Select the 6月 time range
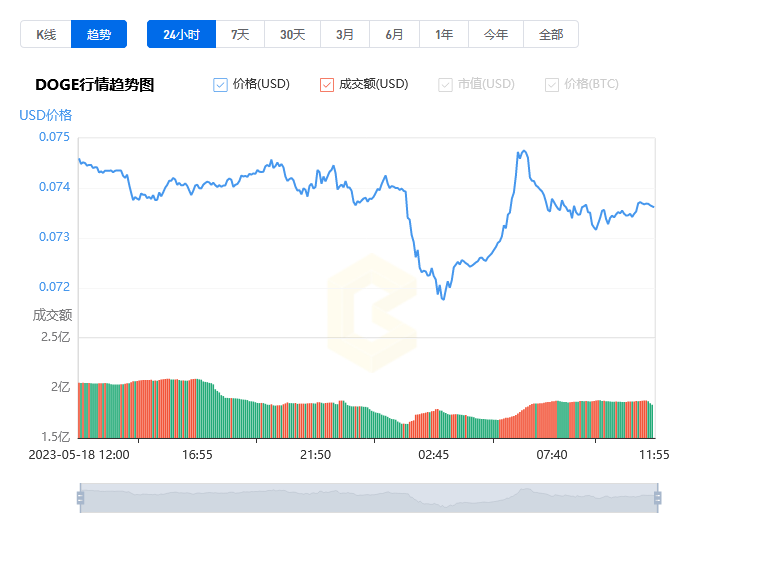 coord(394,34)
